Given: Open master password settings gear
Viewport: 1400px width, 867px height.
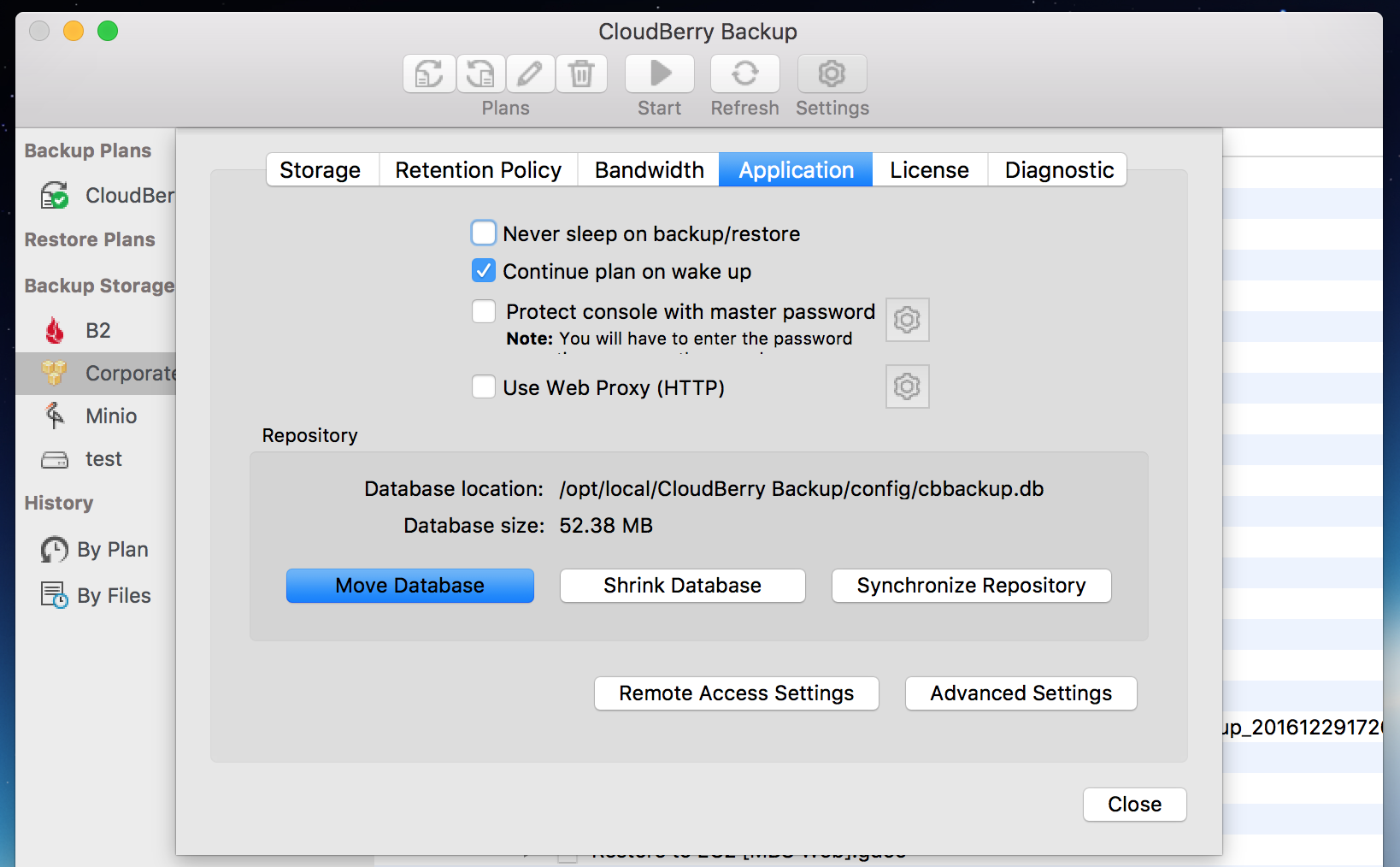Looking at the screenshot, I should tap(907, 320).
